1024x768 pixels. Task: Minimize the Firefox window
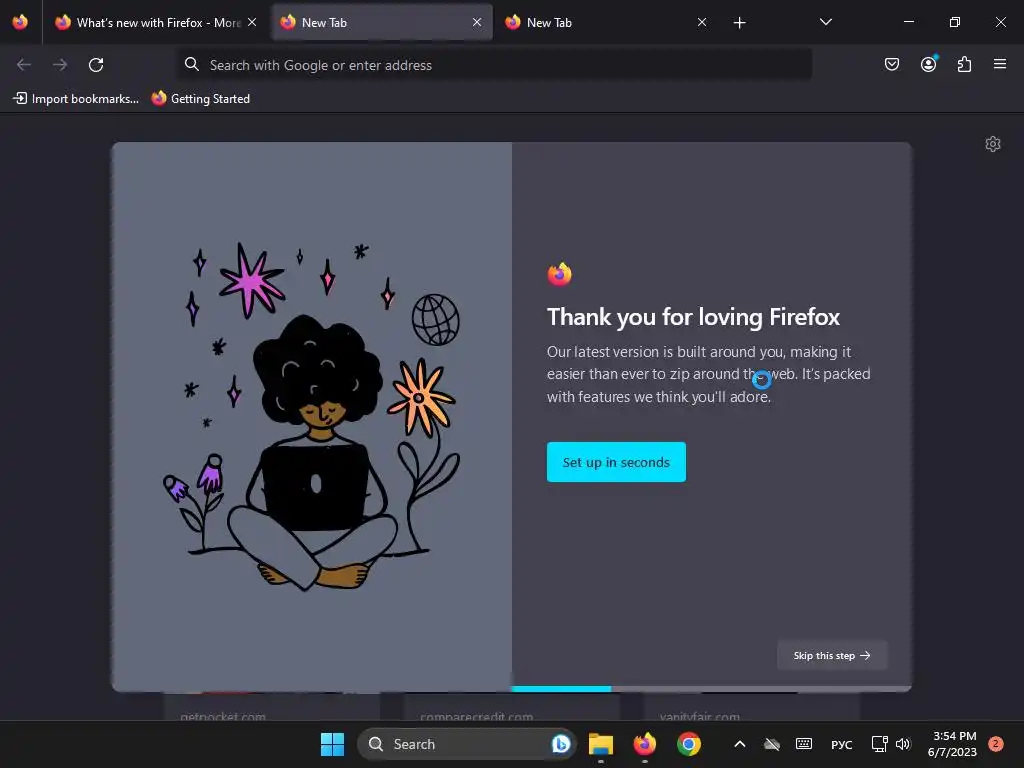908,22
